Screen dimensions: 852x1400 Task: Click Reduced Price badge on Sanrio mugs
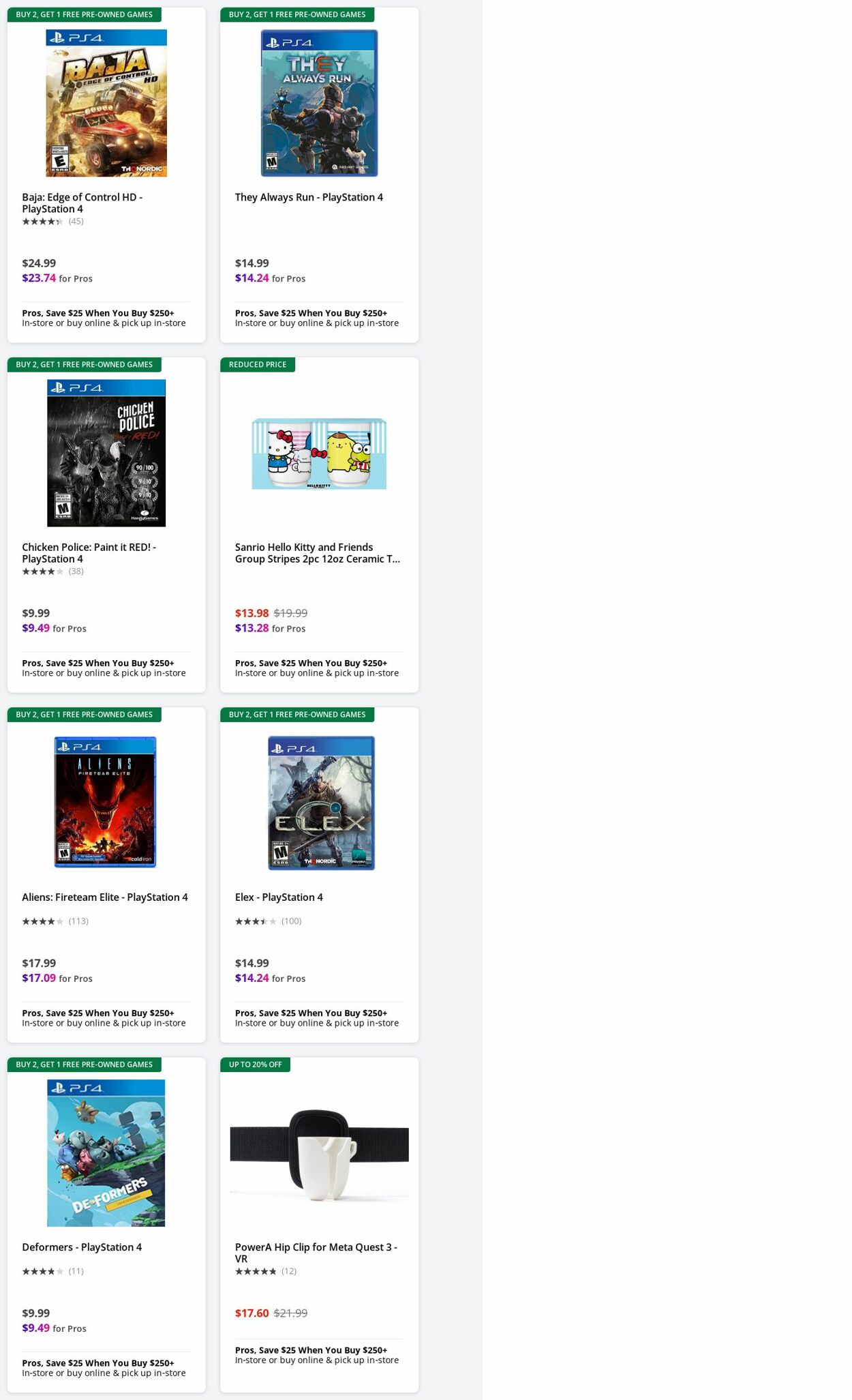pos(258,364)
